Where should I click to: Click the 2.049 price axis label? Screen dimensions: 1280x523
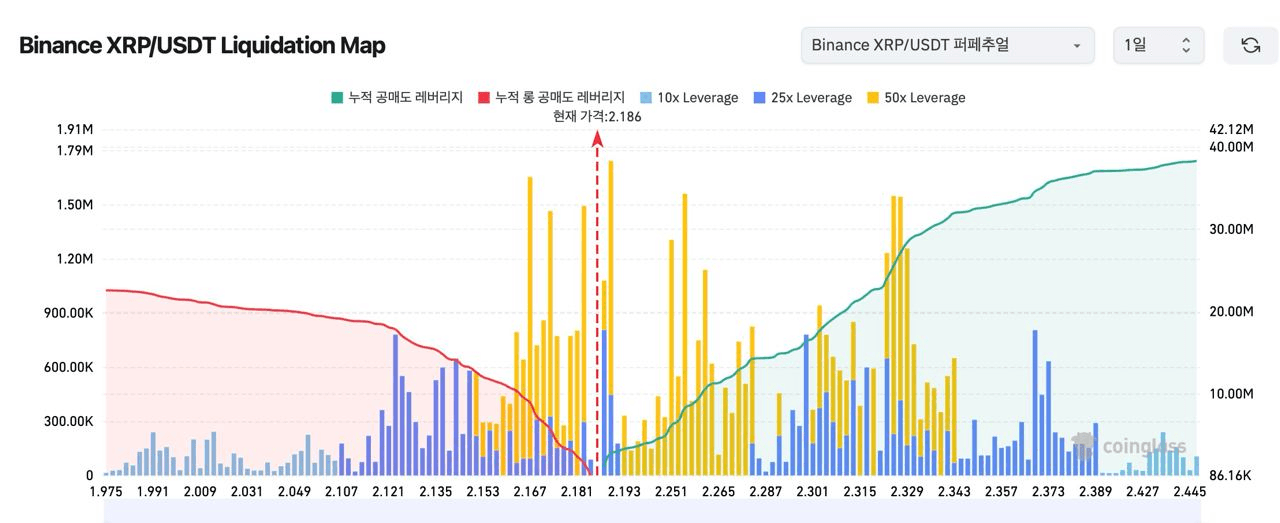(294, 492)
